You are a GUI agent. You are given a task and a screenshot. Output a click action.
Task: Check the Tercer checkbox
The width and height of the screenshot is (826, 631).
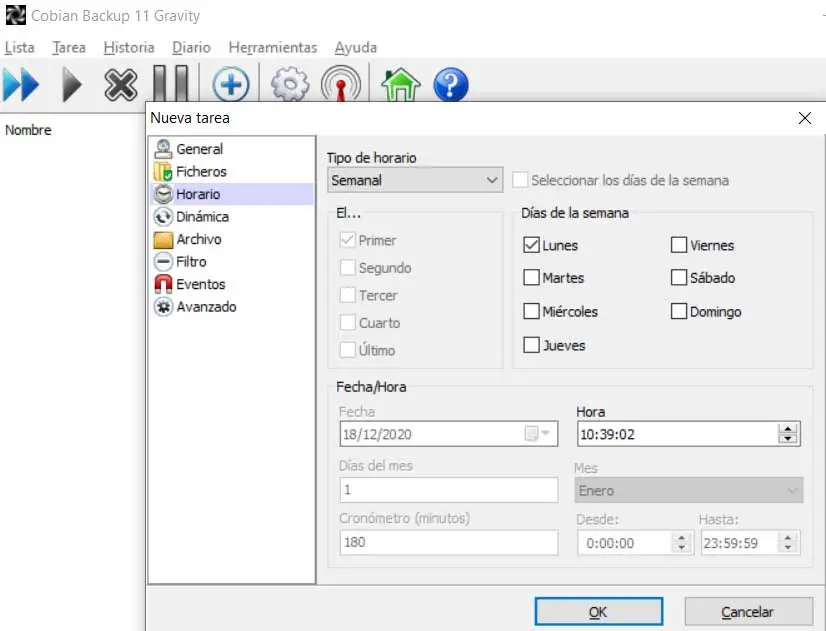[x=348, y=295]
